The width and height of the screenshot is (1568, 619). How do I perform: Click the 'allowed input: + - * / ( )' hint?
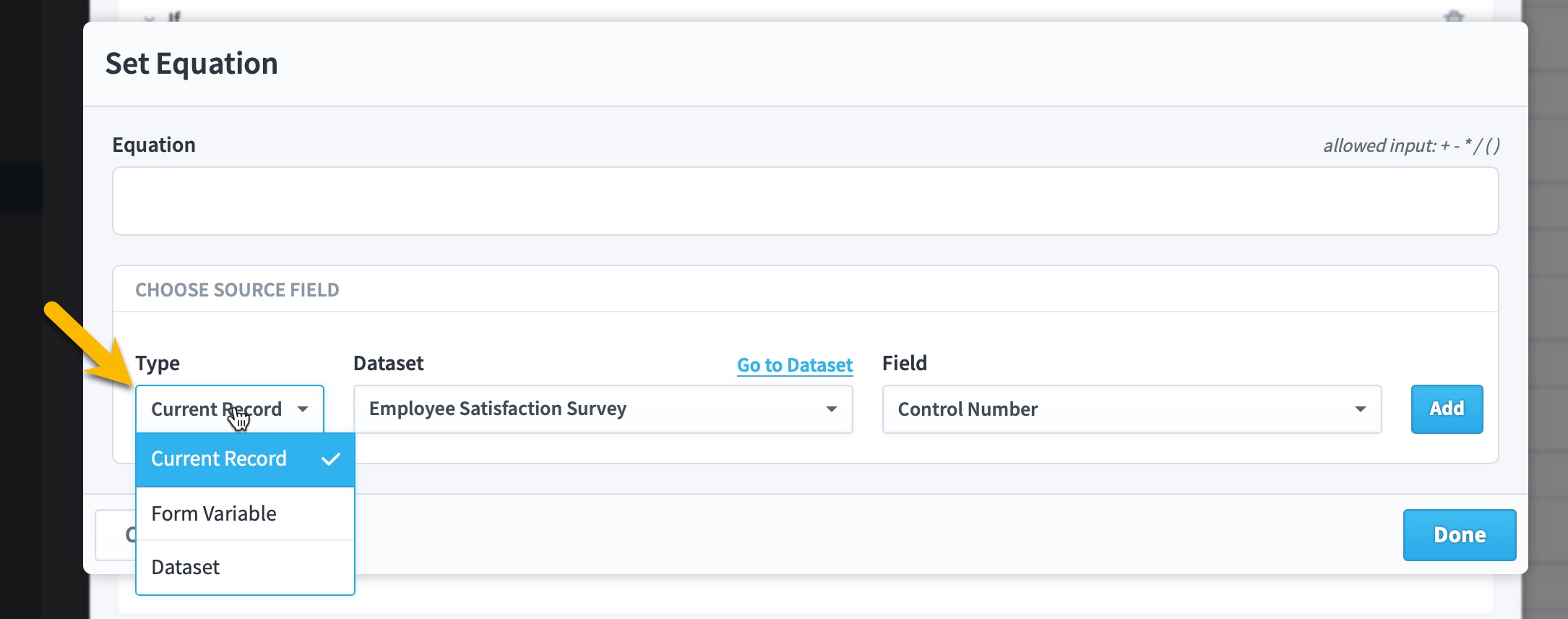[1411, 145]
